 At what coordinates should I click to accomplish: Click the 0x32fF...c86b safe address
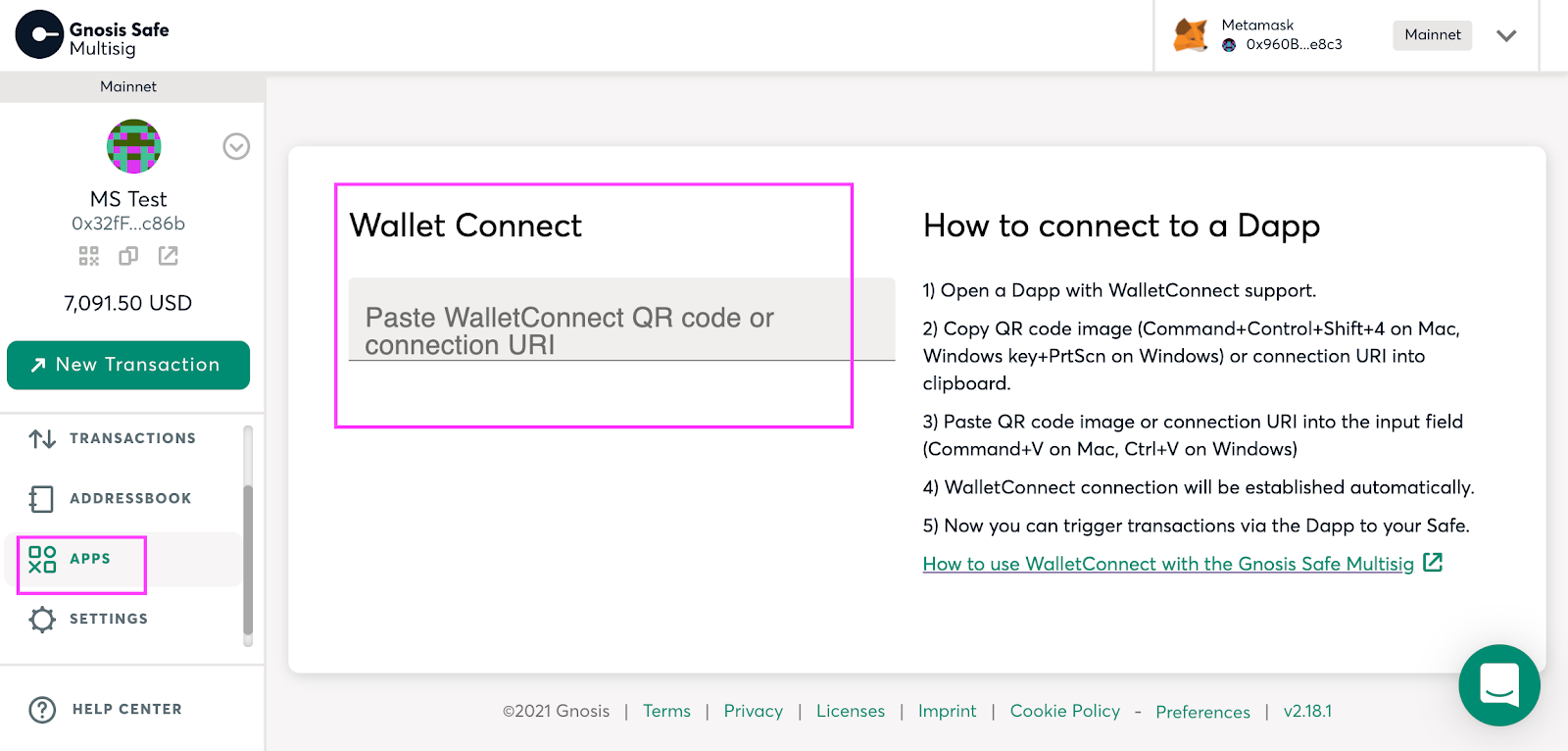click(x=128, y=224)
